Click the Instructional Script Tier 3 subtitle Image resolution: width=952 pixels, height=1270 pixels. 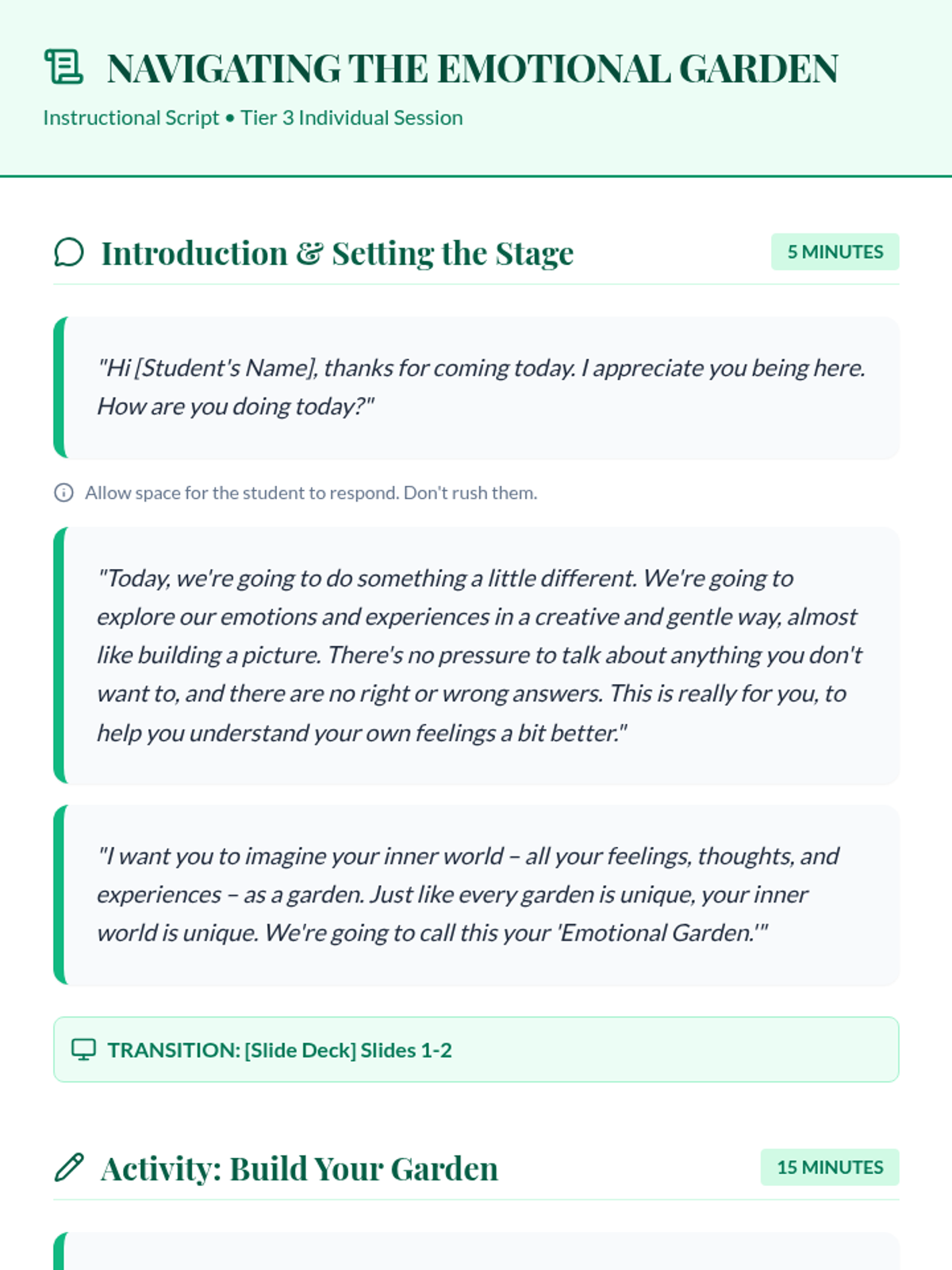253,117
